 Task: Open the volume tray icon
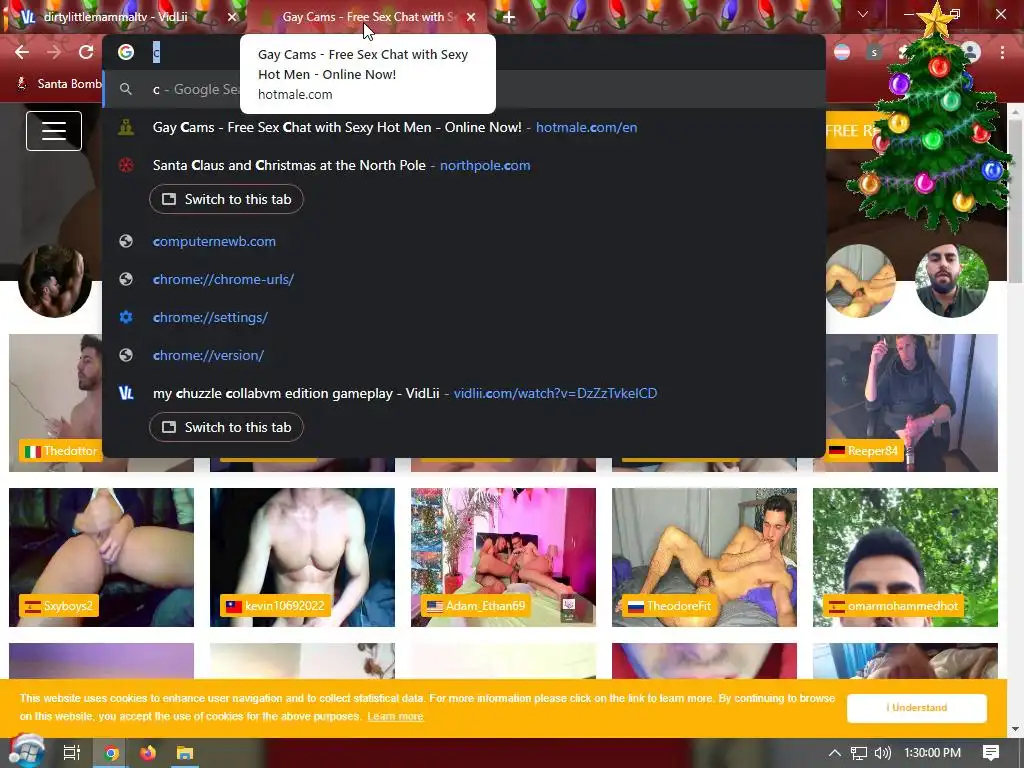click(x=882, y=753)
